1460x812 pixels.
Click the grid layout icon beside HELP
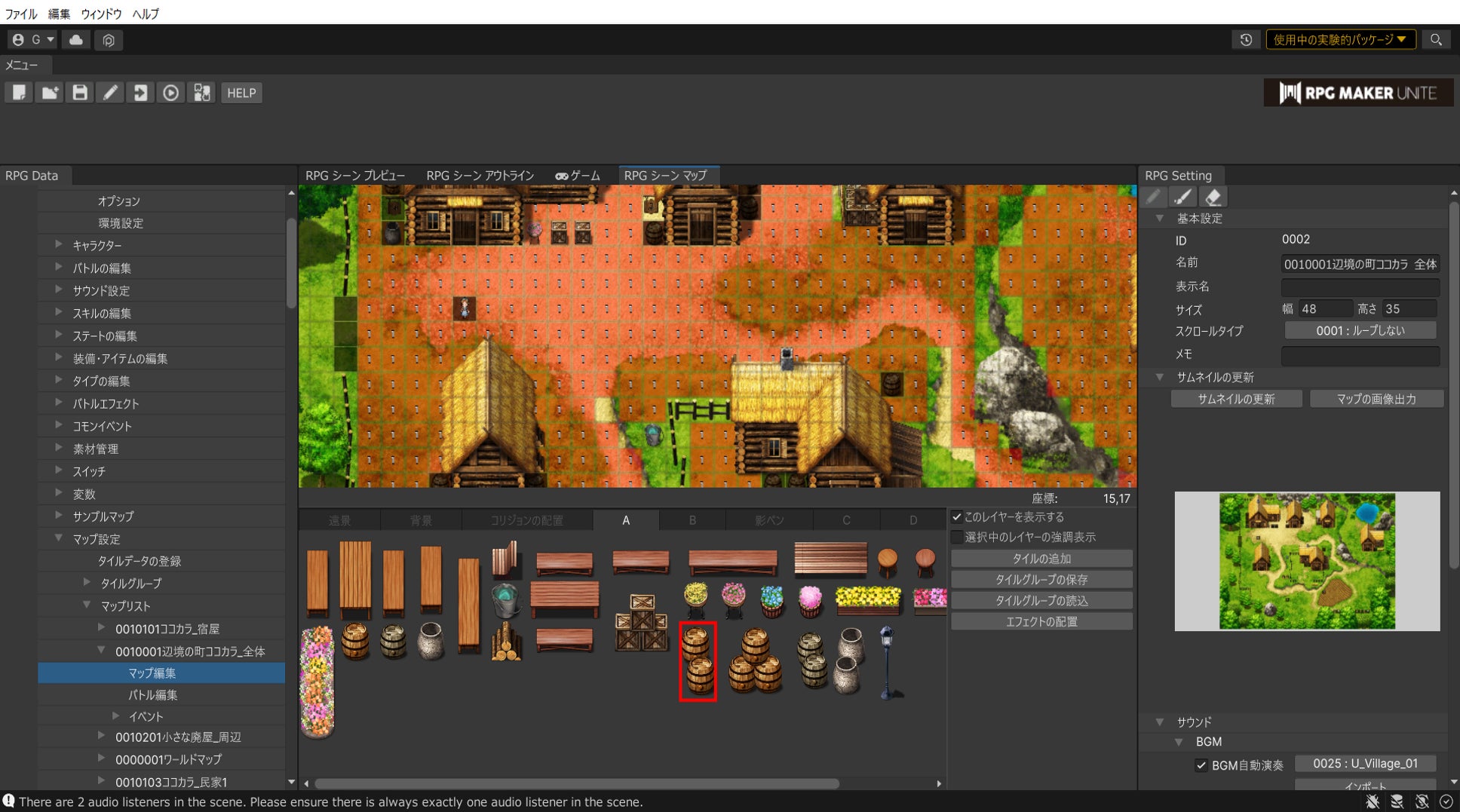coord(201,93)
